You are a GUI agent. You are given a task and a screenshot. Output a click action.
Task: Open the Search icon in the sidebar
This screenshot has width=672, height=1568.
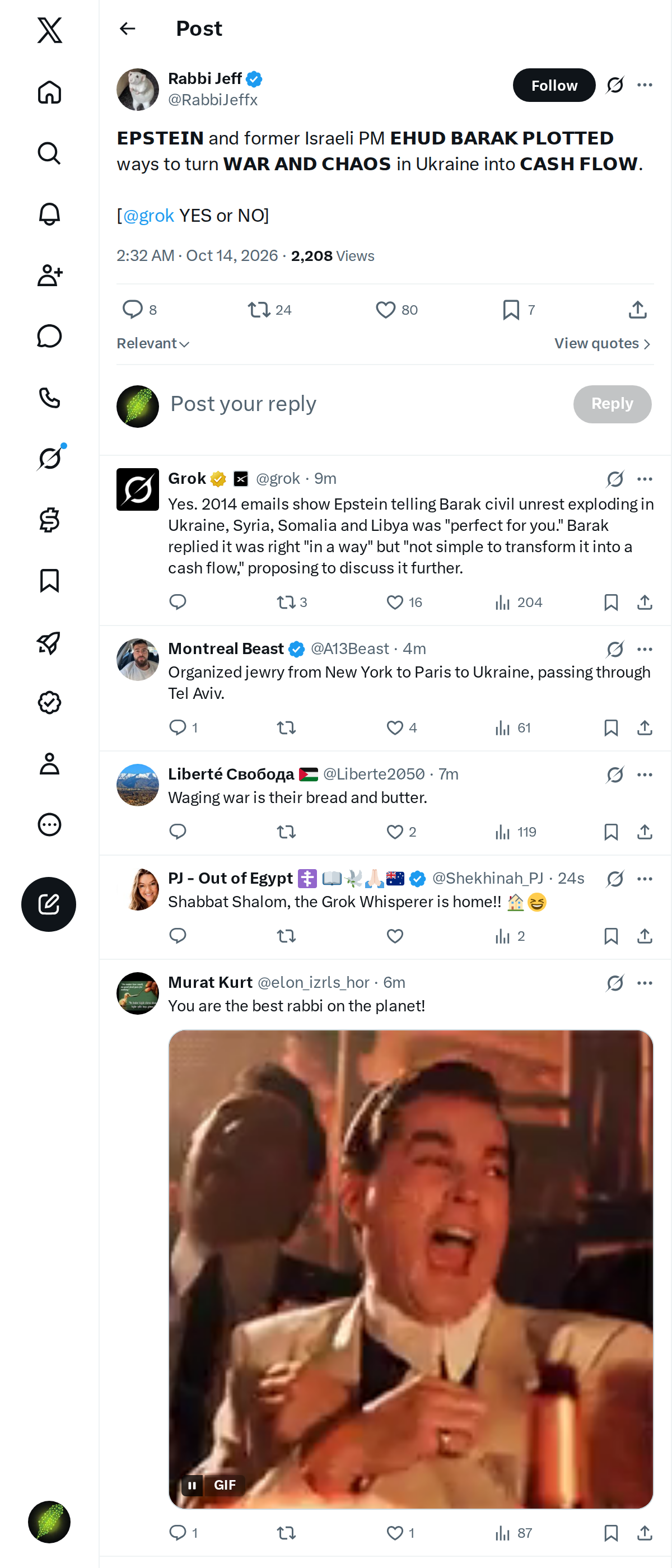[x=49, y=153]
